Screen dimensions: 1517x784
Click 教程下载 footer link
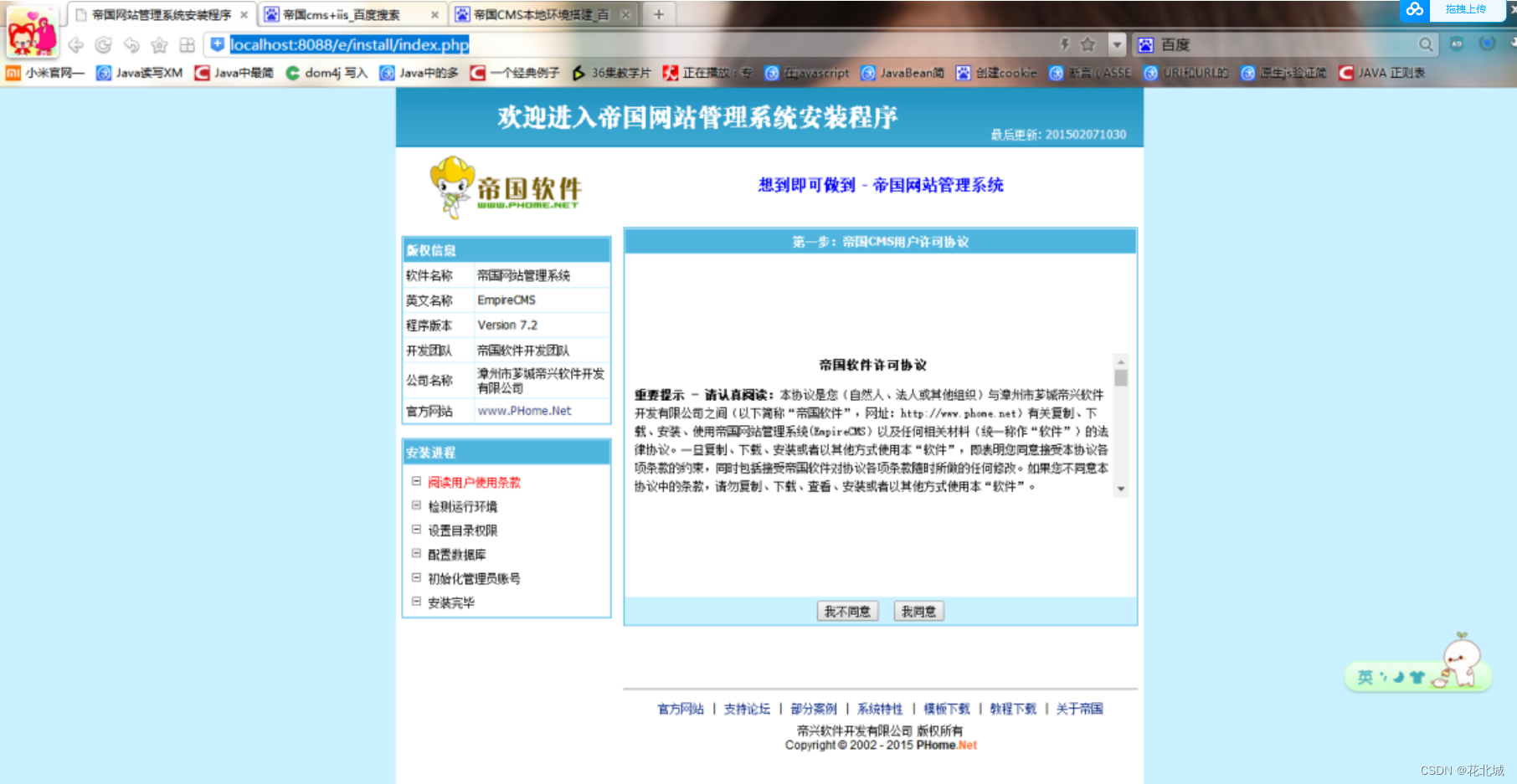1013,709
